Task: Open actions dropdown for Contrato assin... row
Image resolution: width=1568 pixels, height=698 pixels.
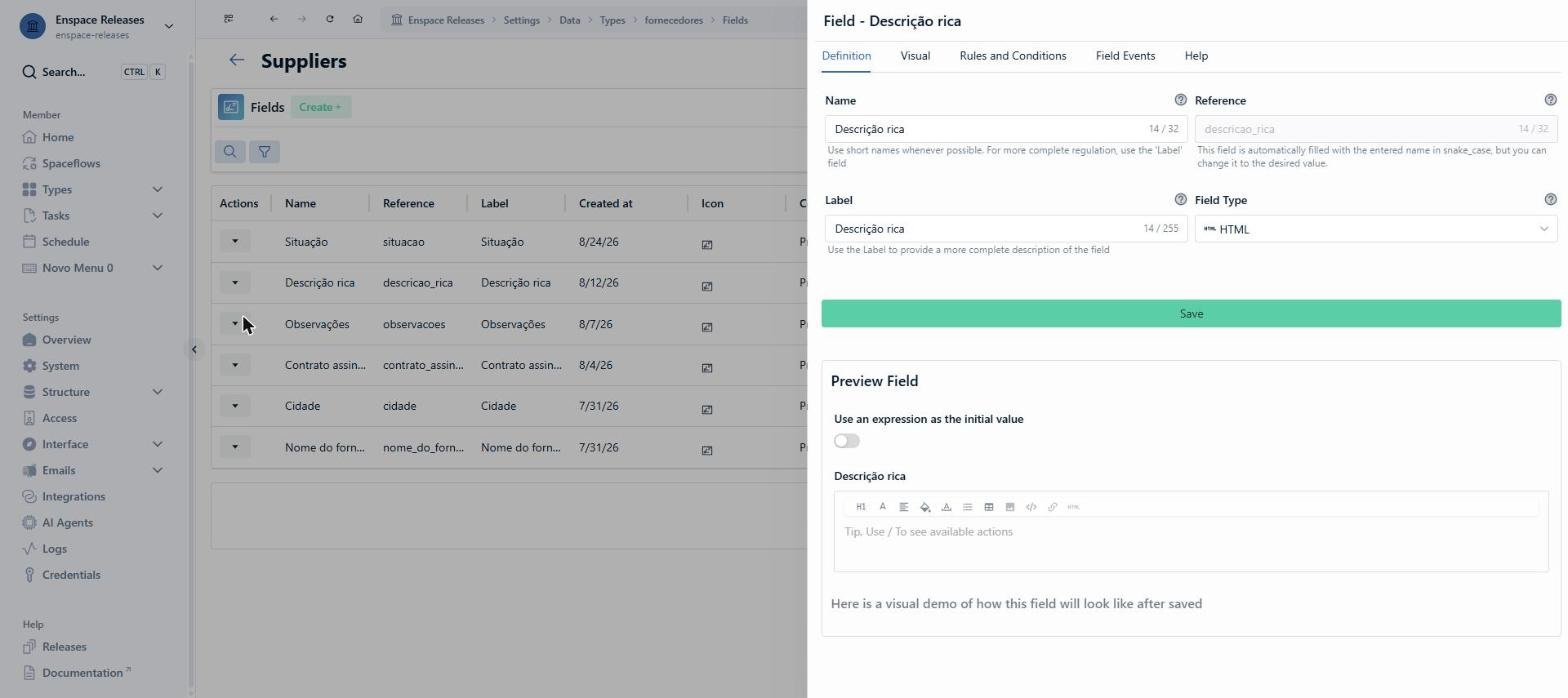Action: [235, 364]
